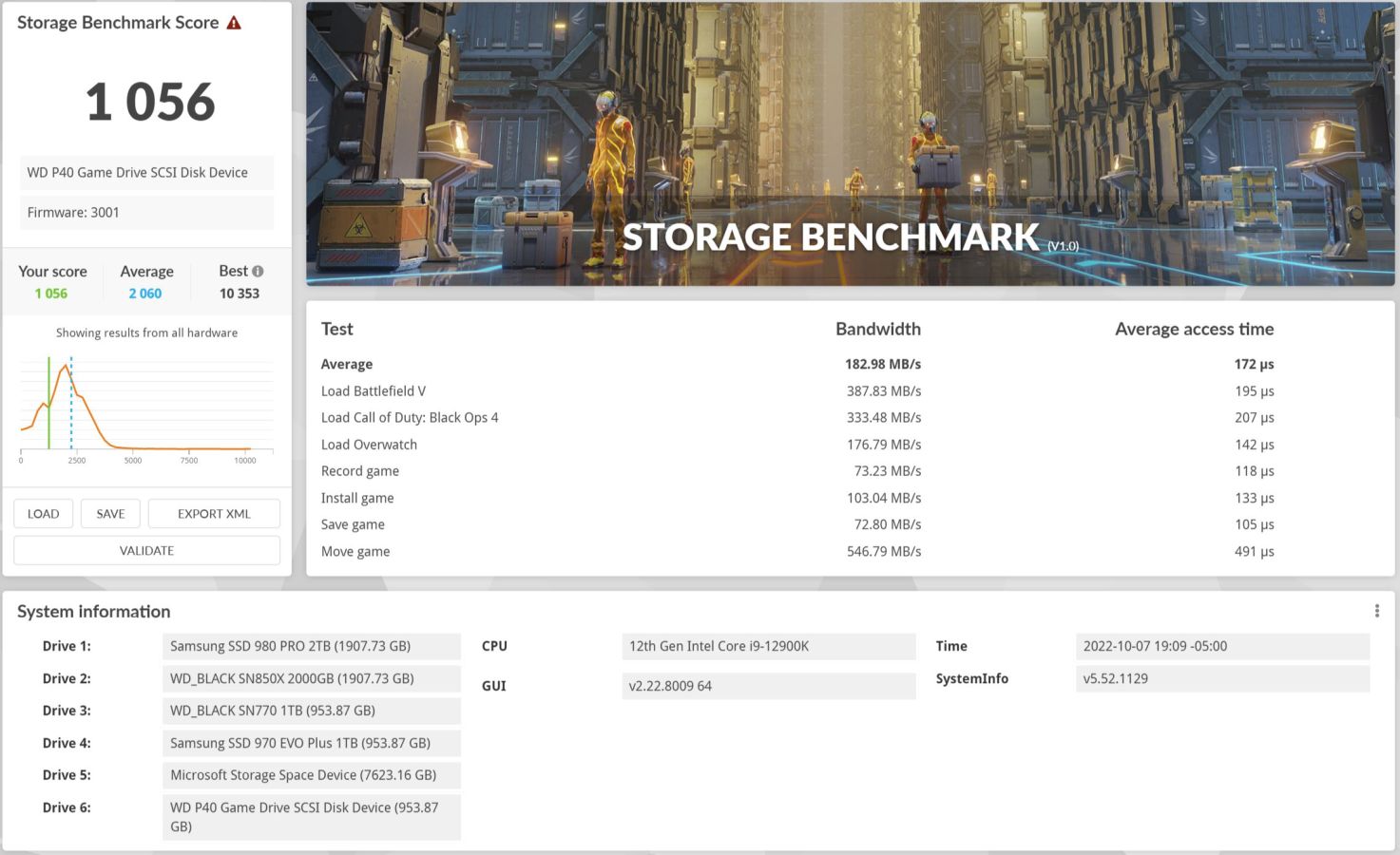Select the Record game test row

797,471
